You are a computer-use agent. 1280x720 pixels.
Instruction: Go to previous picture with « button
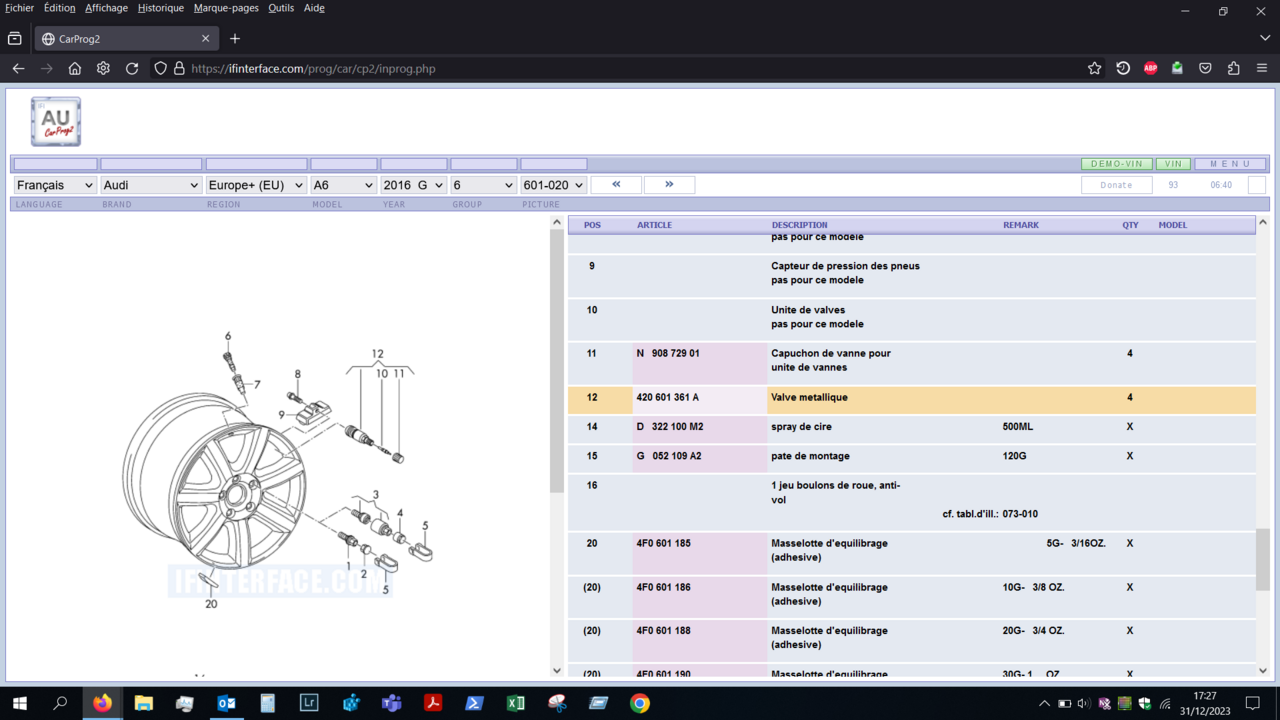coord(616,185)
